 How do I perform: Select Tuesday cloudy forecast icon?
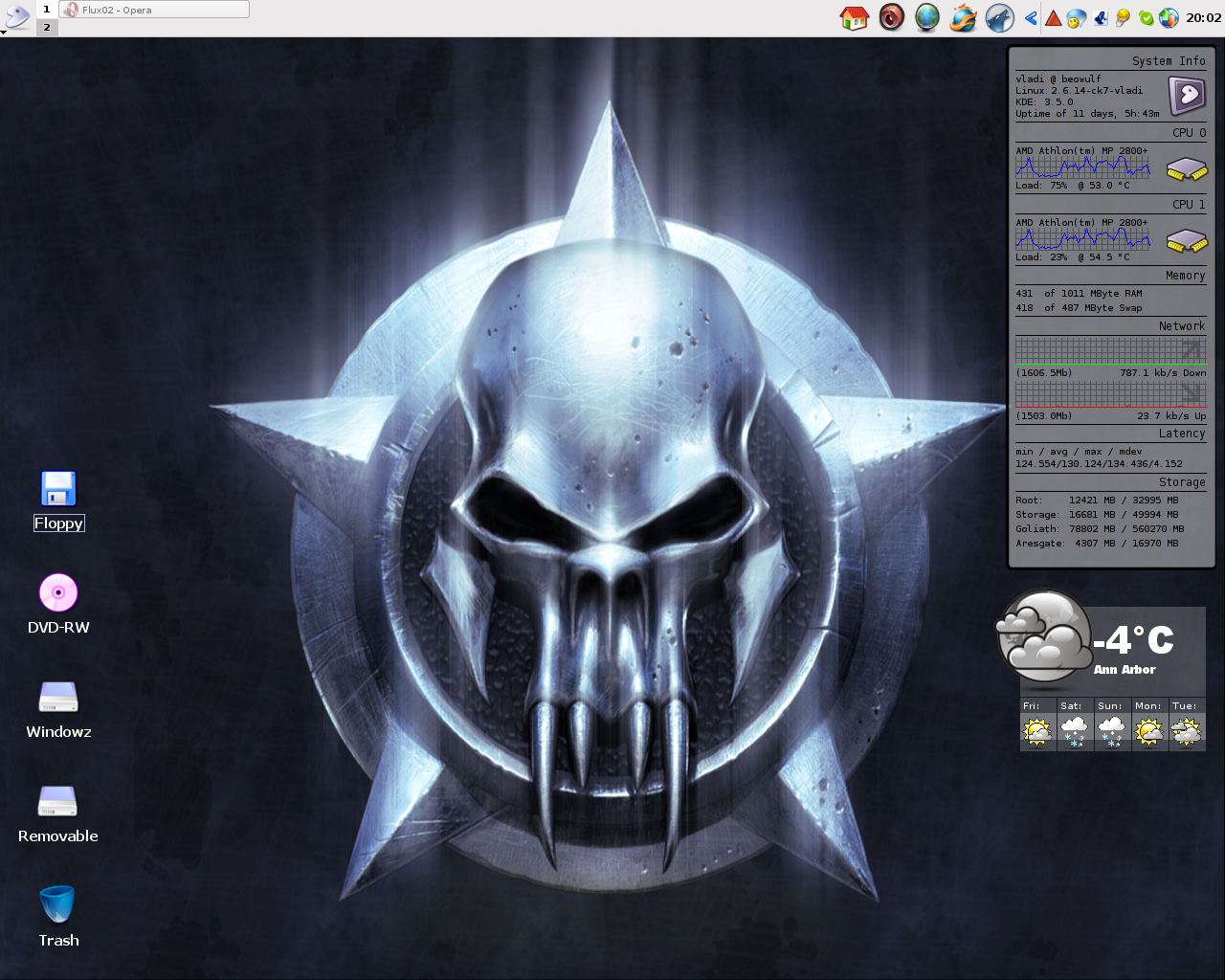tap(1187, 732)
